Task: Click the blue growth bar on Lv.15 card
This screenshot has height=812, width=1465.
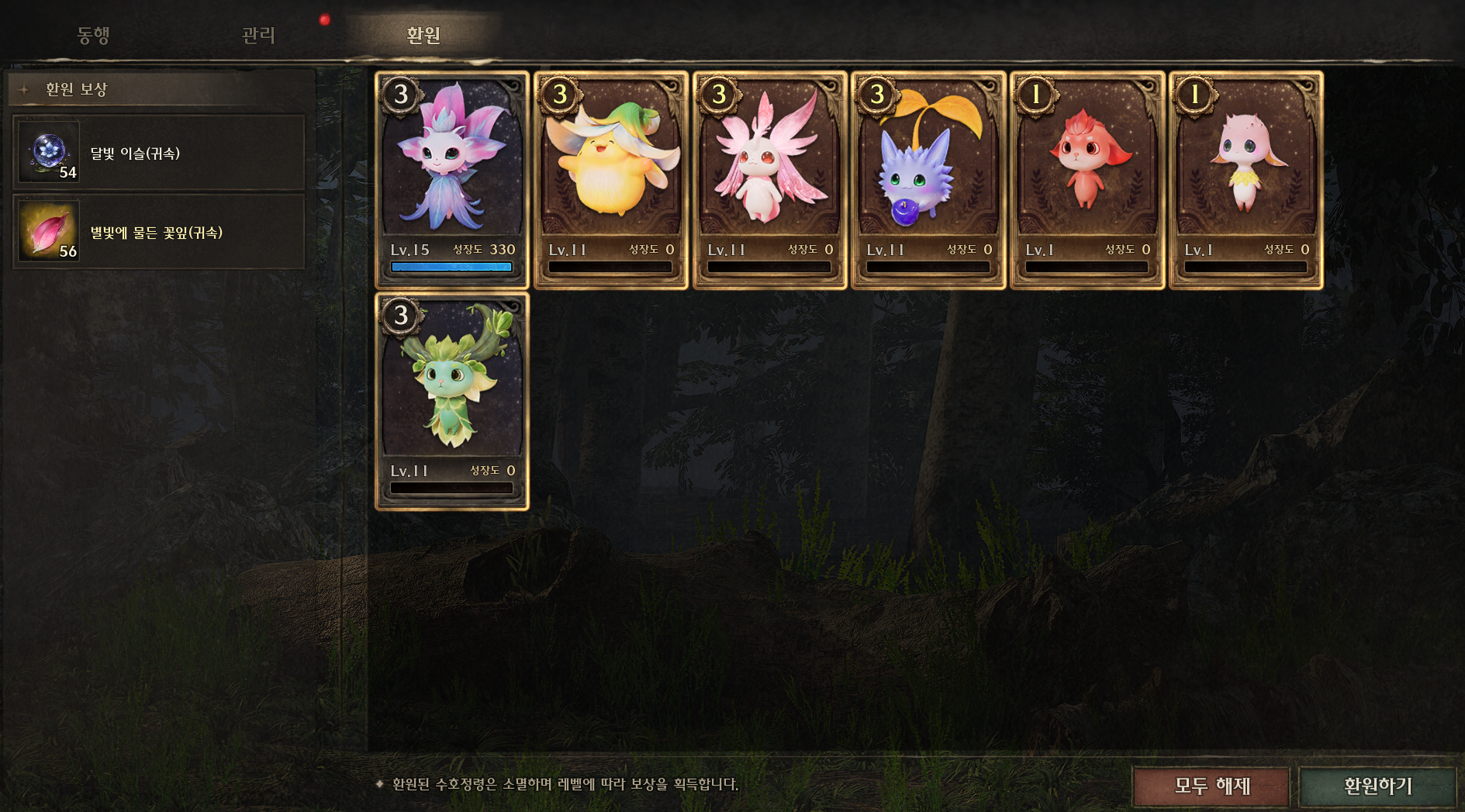Action: [451, 267]
